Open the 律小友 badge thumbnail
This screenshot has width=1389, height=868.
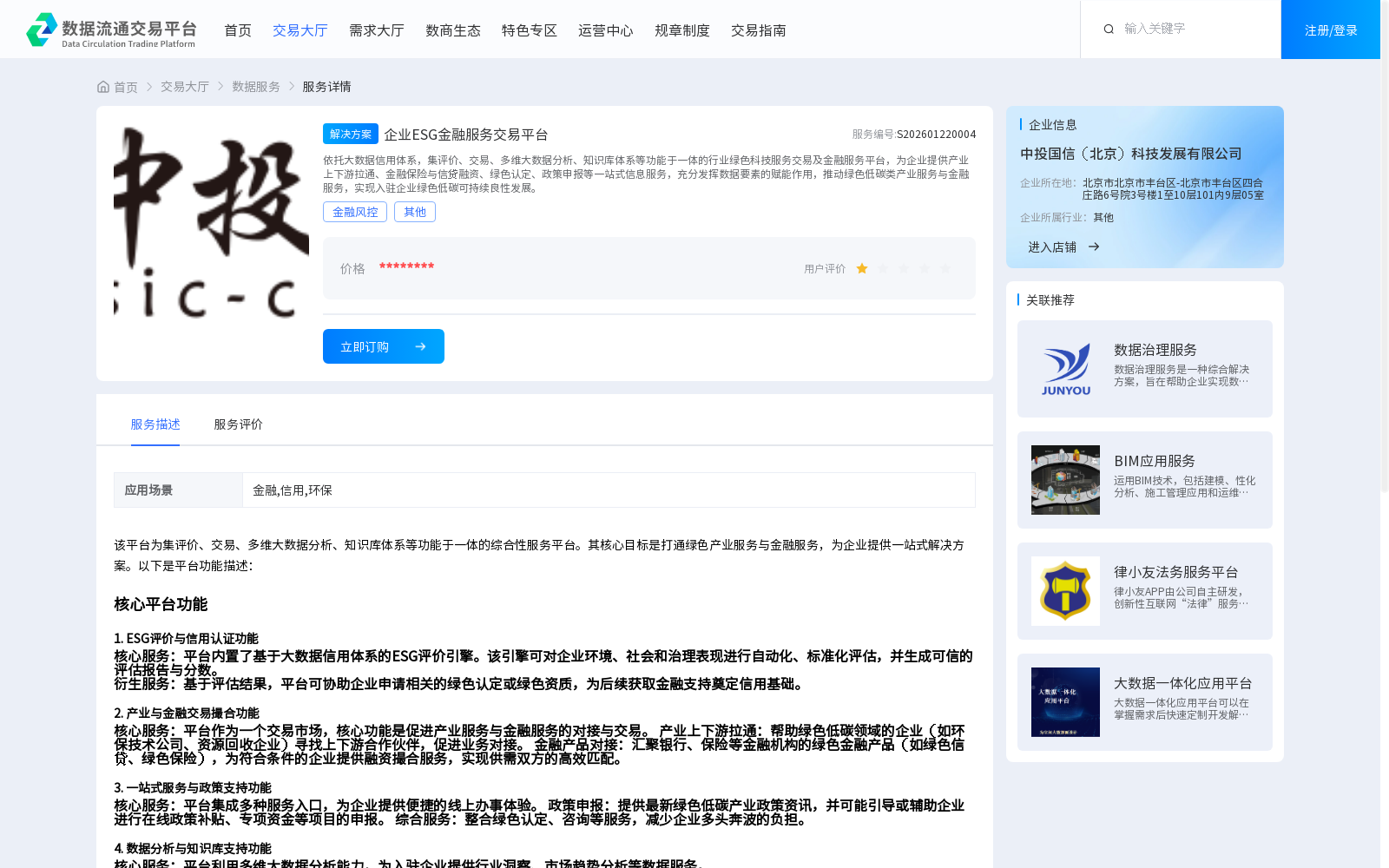coord(1065,591)
